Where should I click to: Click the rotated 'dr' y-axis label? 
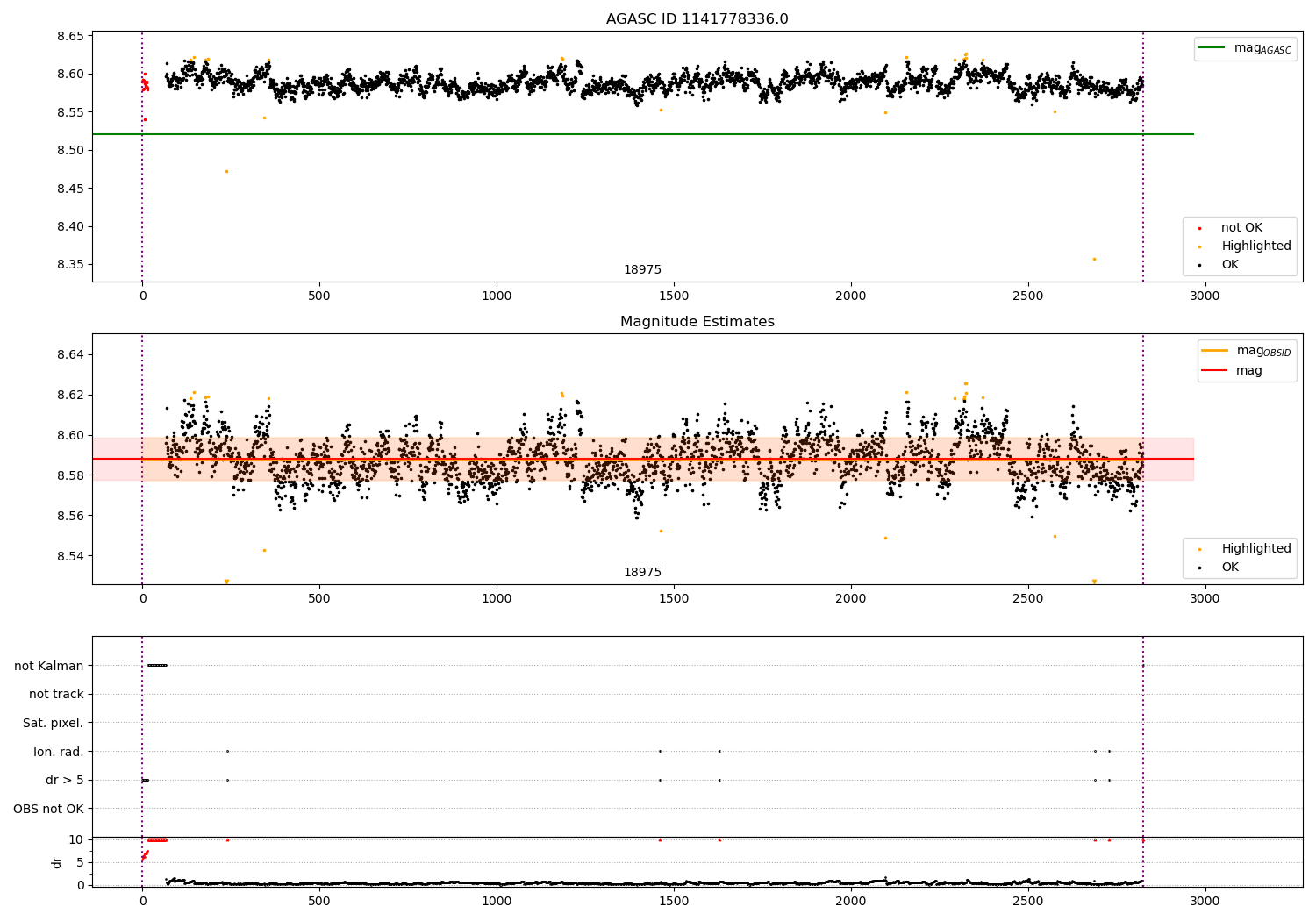click(x=57, y=862)
